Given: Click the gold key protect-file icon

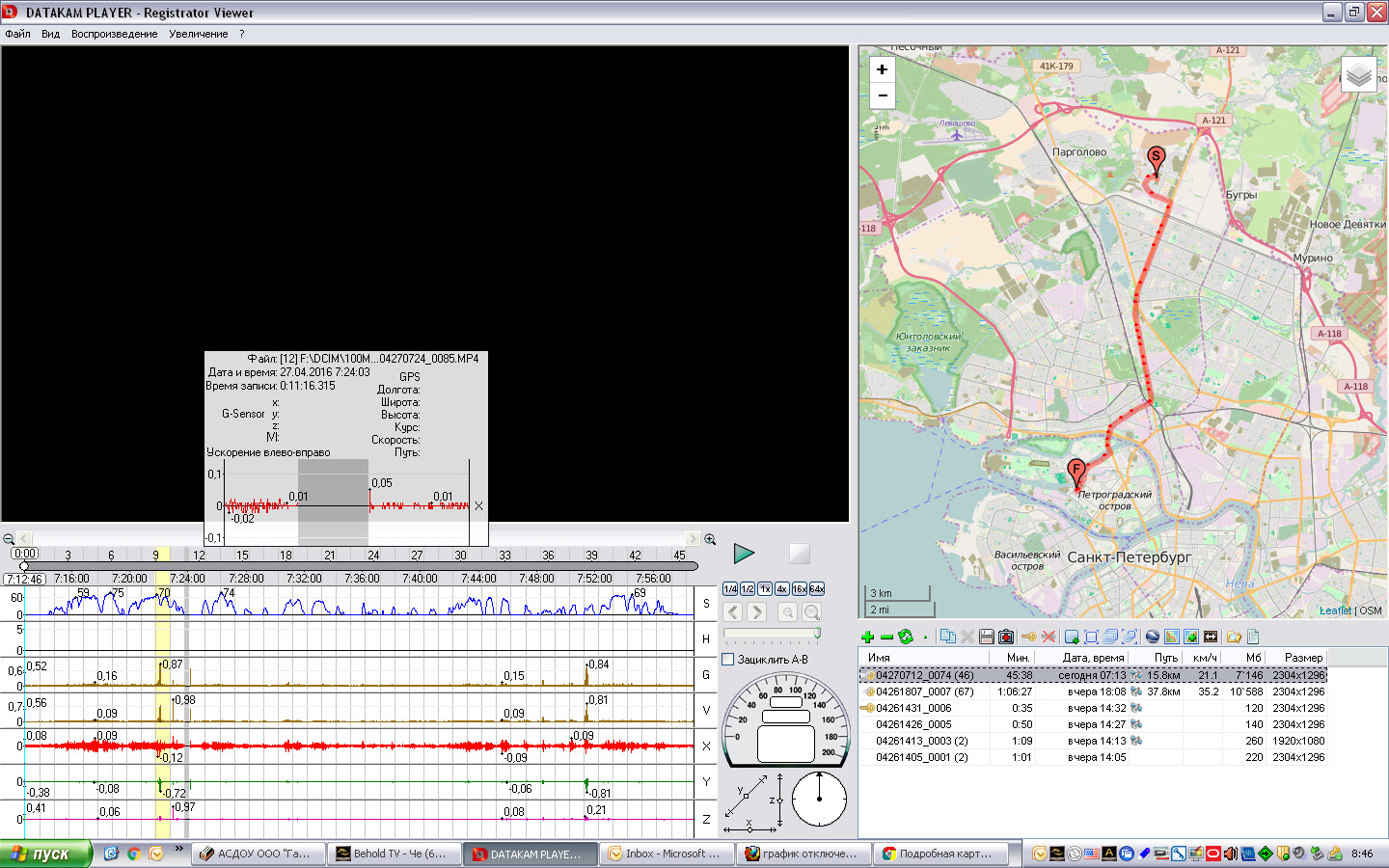Looking at the screenshot, I should tap(1028, 637).
